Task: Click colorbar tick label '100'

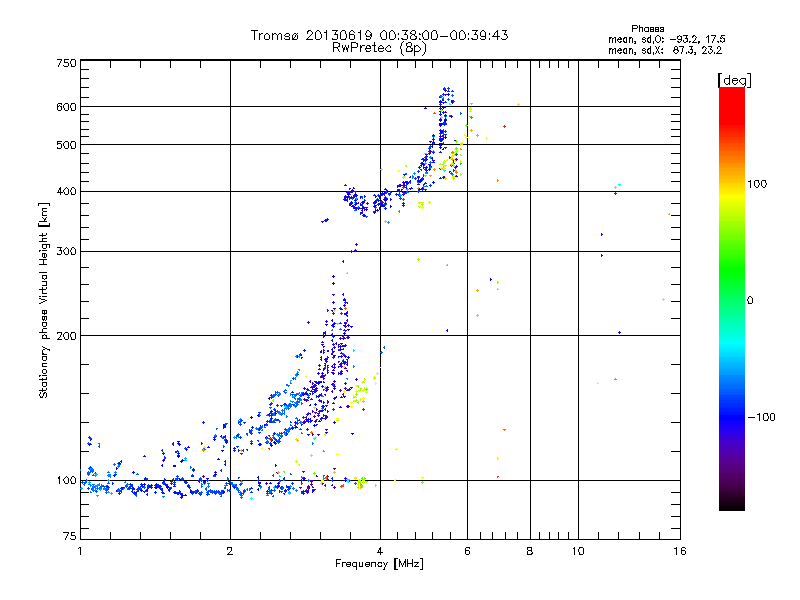Action: pos(757,184)
